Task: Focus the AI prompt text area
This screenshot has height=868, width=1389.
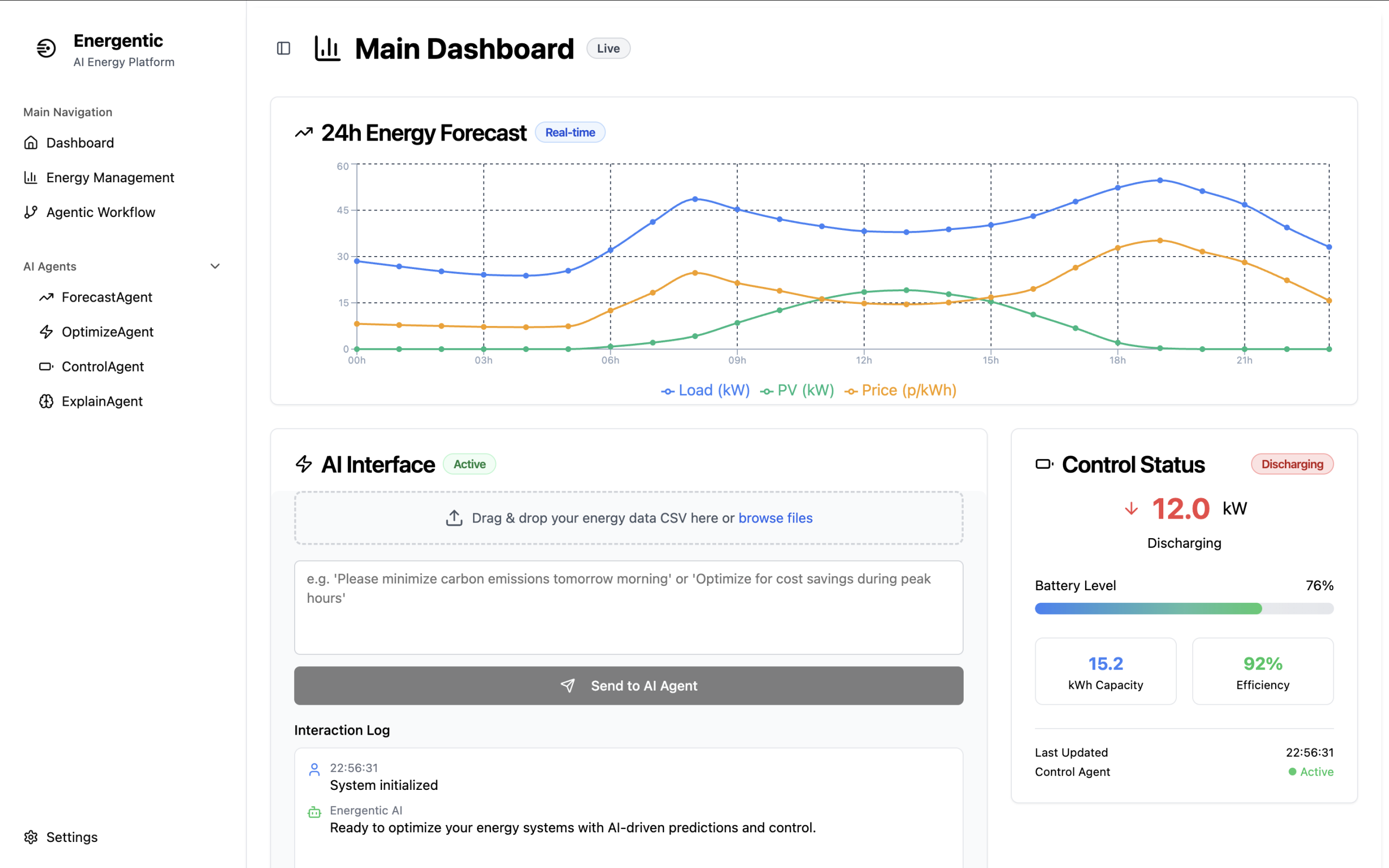Action: [x=628, y=608]
